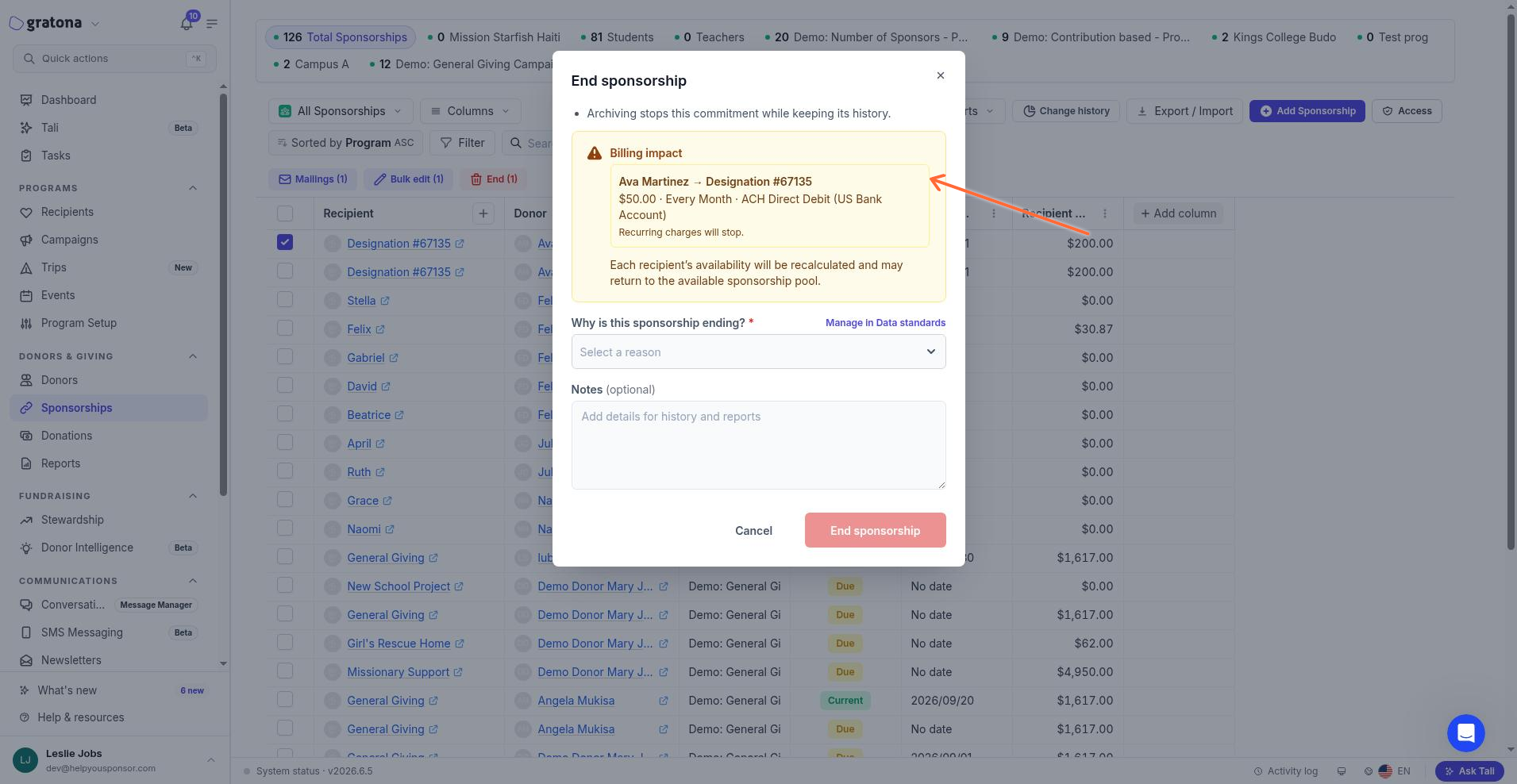Viewport: 1517px width, 784px height.
Task: Open external link icon beside Girl's Rescue Home
Action: click(x=460, y=644)
